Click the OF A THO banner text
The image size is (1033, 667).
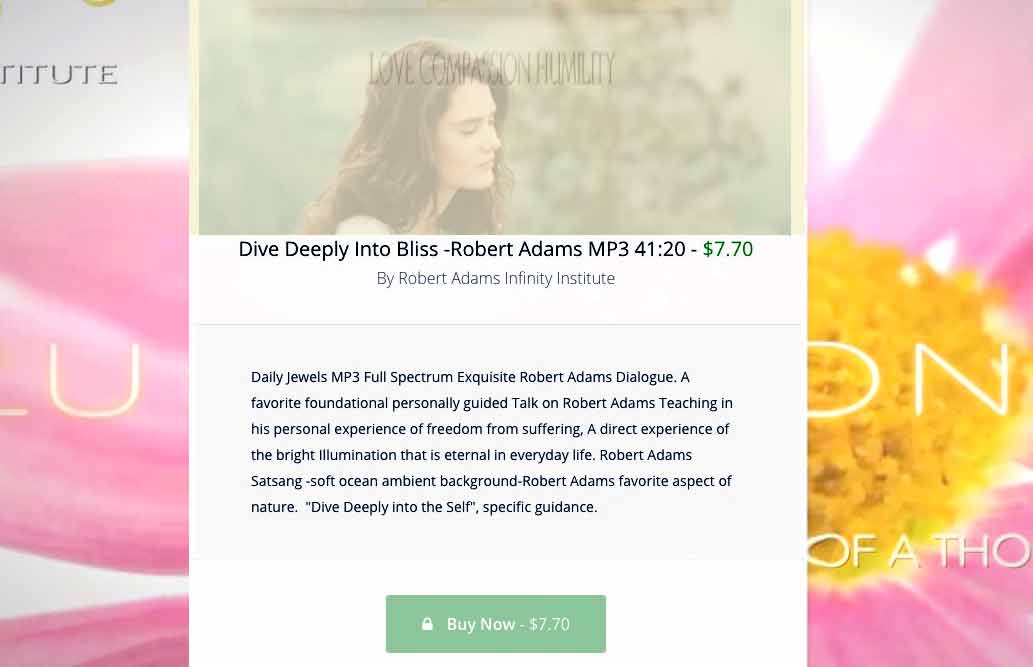point(920,551)
